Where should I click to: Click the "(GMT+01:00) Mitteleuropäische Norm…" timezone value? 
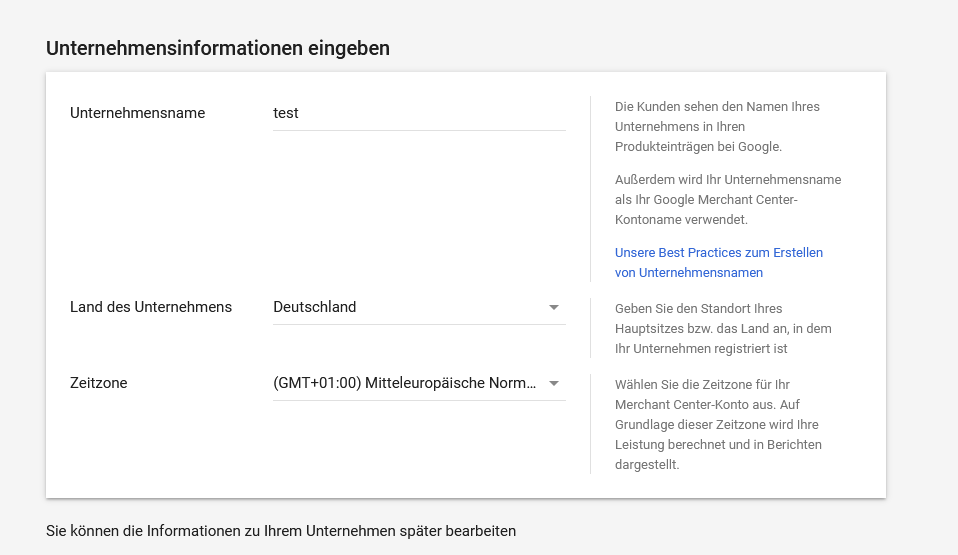pyautogui.click(x=404, y=383)
